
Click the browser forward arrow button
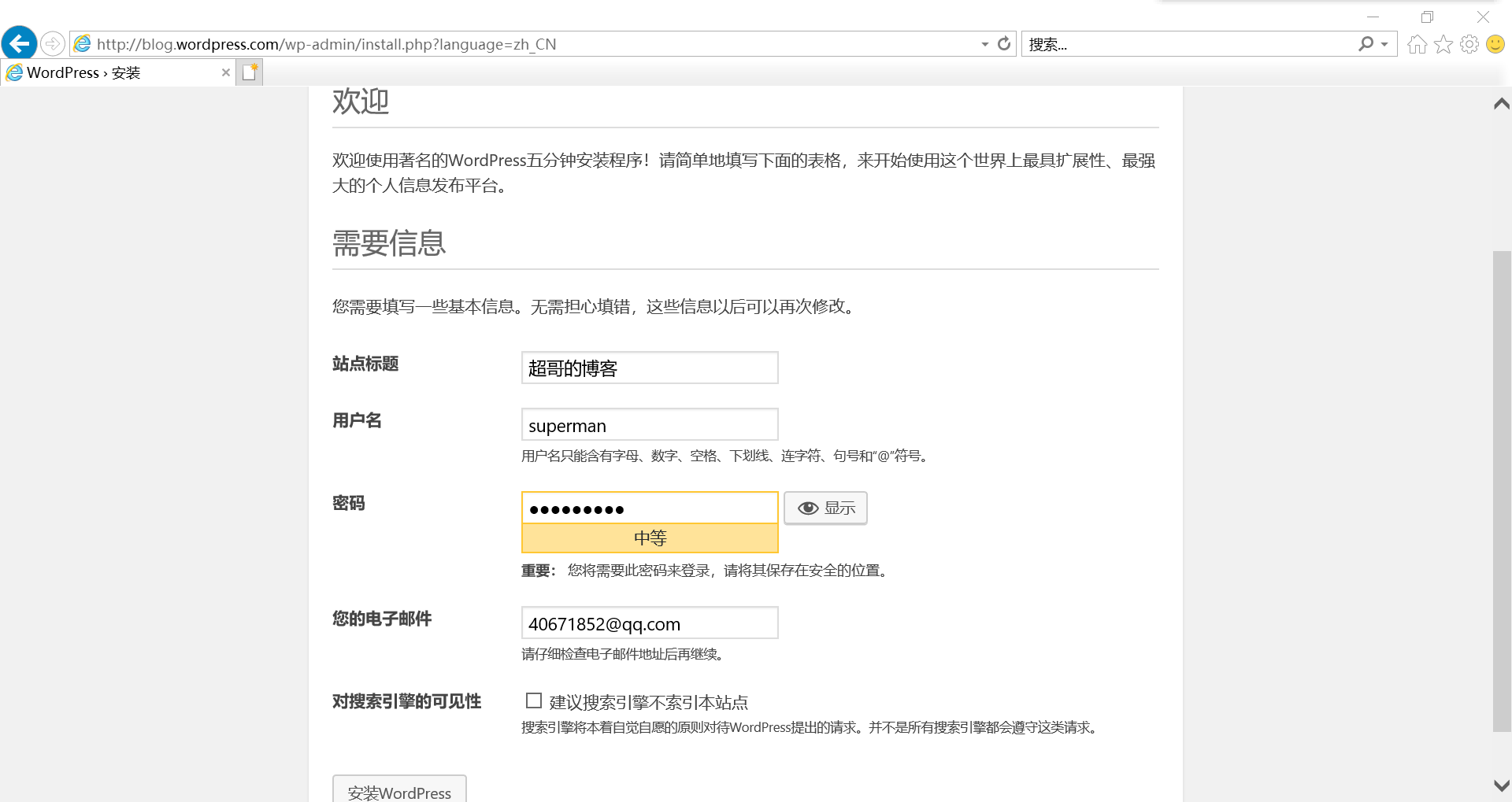coord(53,43)
